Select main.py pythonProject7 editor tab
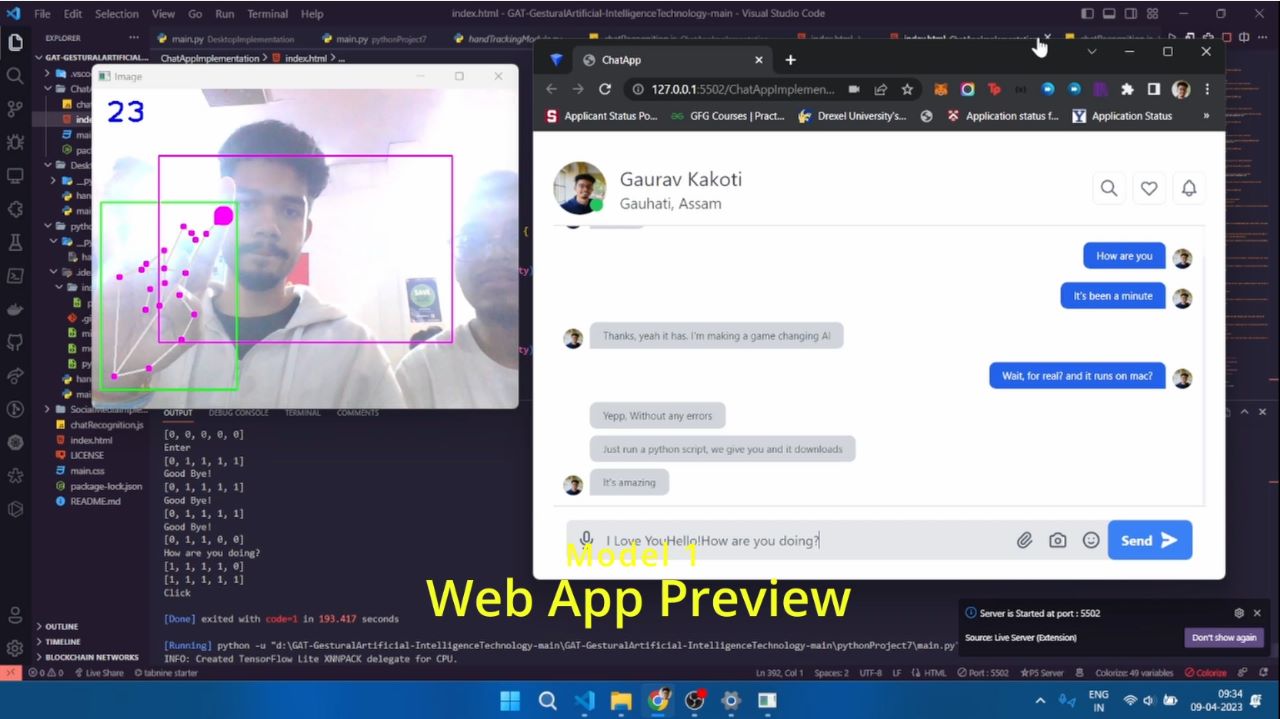 (381, 39)
